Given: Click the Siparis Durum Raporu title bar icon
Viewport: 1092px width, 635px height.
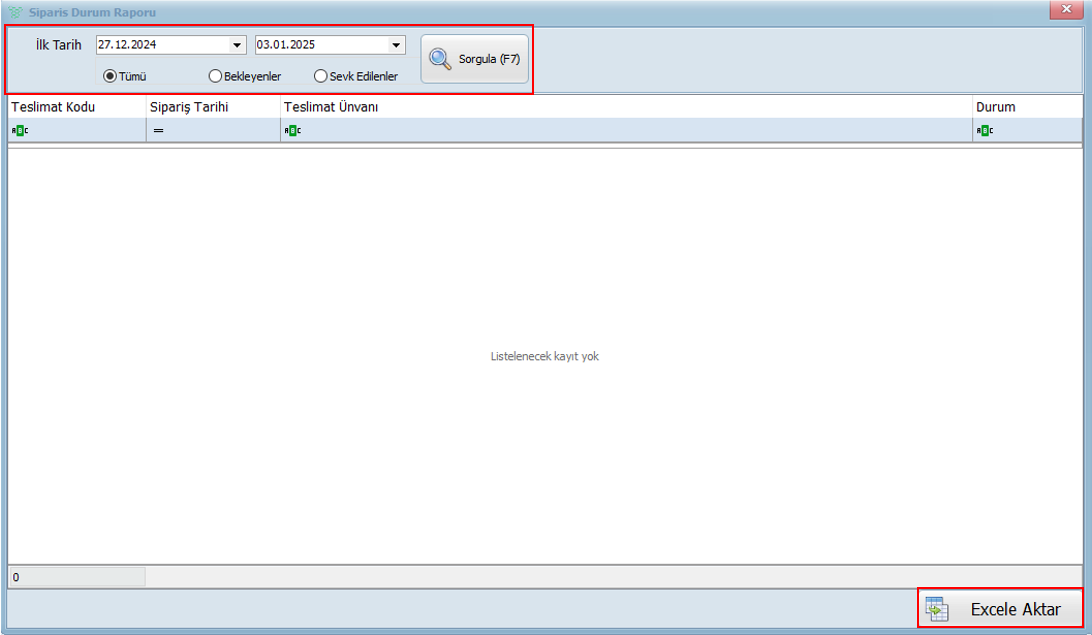Looking at the screenshot, I should pyautogui.click(x=15, y=11).
